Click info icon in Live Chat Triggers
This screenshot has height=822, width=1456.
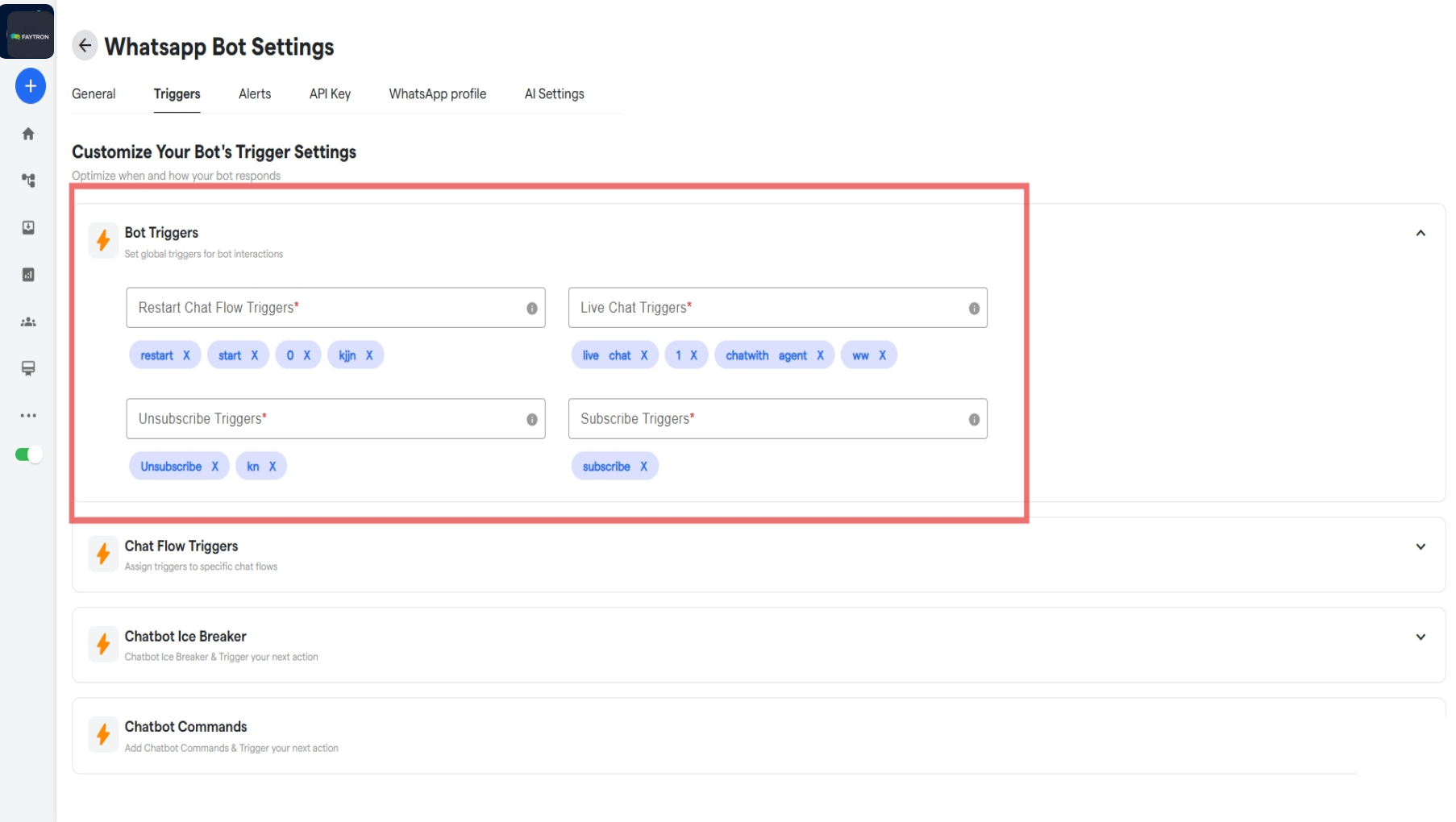point(974,309)
